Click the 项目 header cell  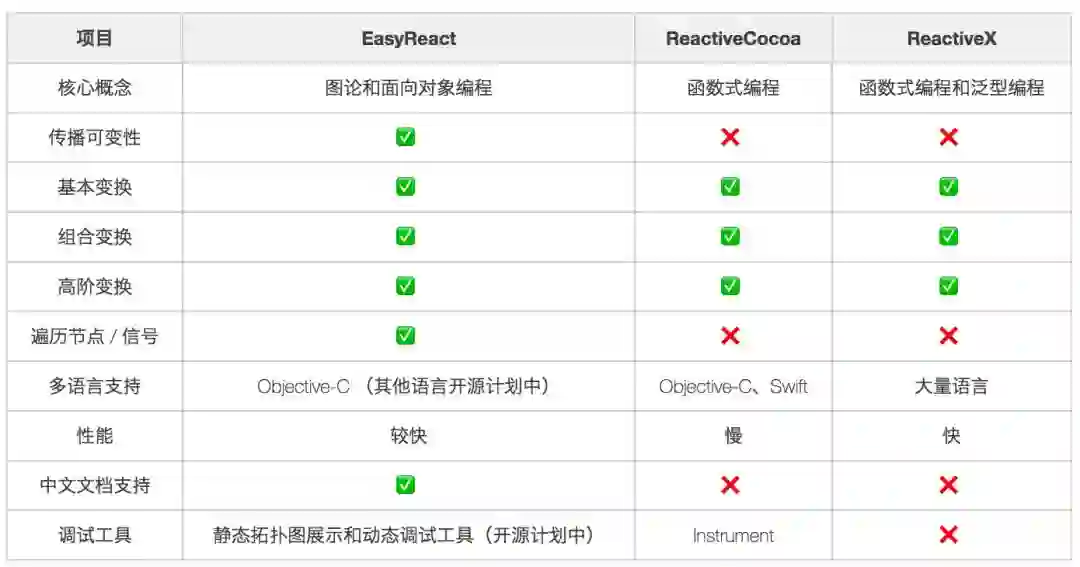pos(94,39)
